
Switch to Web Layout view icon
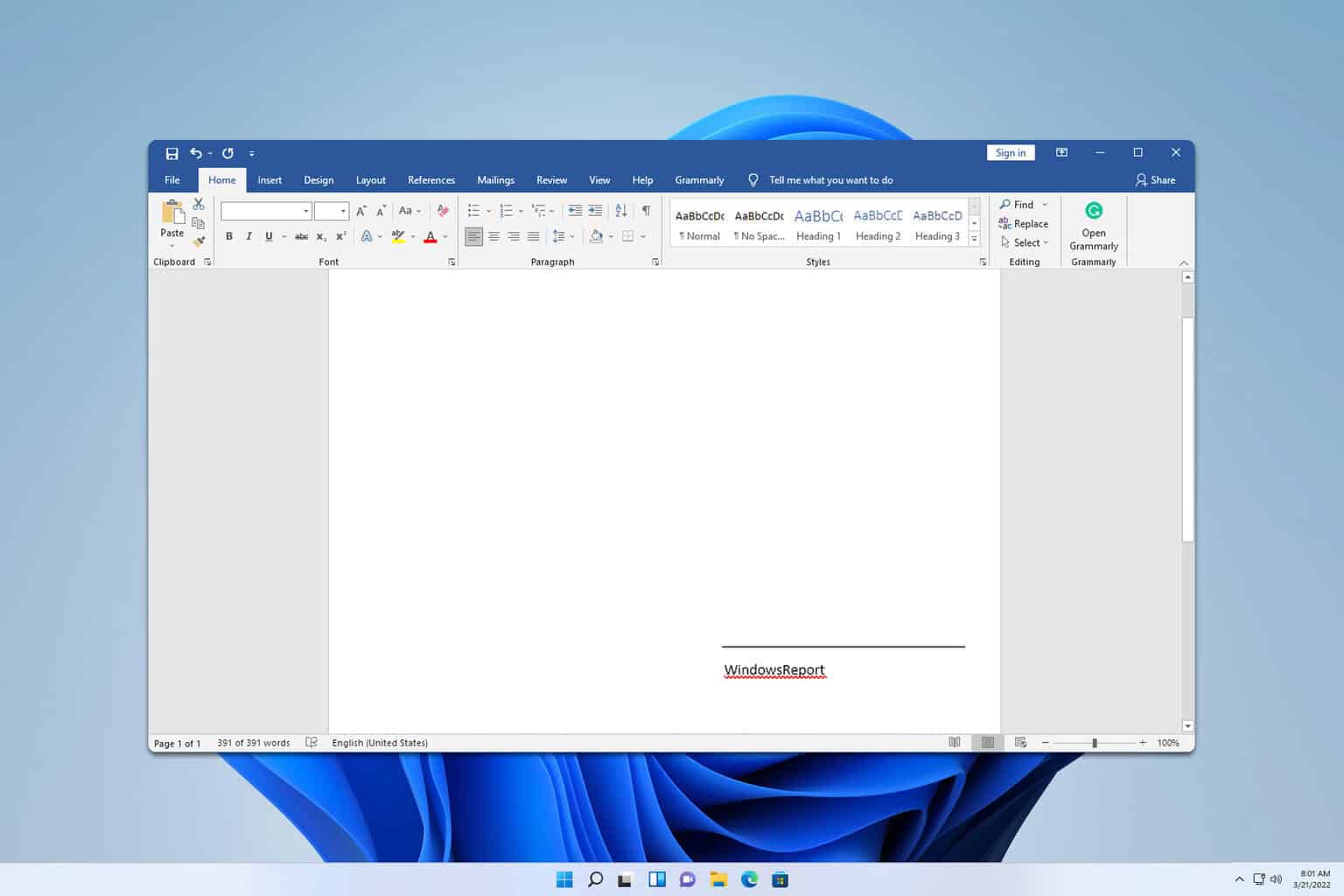click(x=1020, y=743)
